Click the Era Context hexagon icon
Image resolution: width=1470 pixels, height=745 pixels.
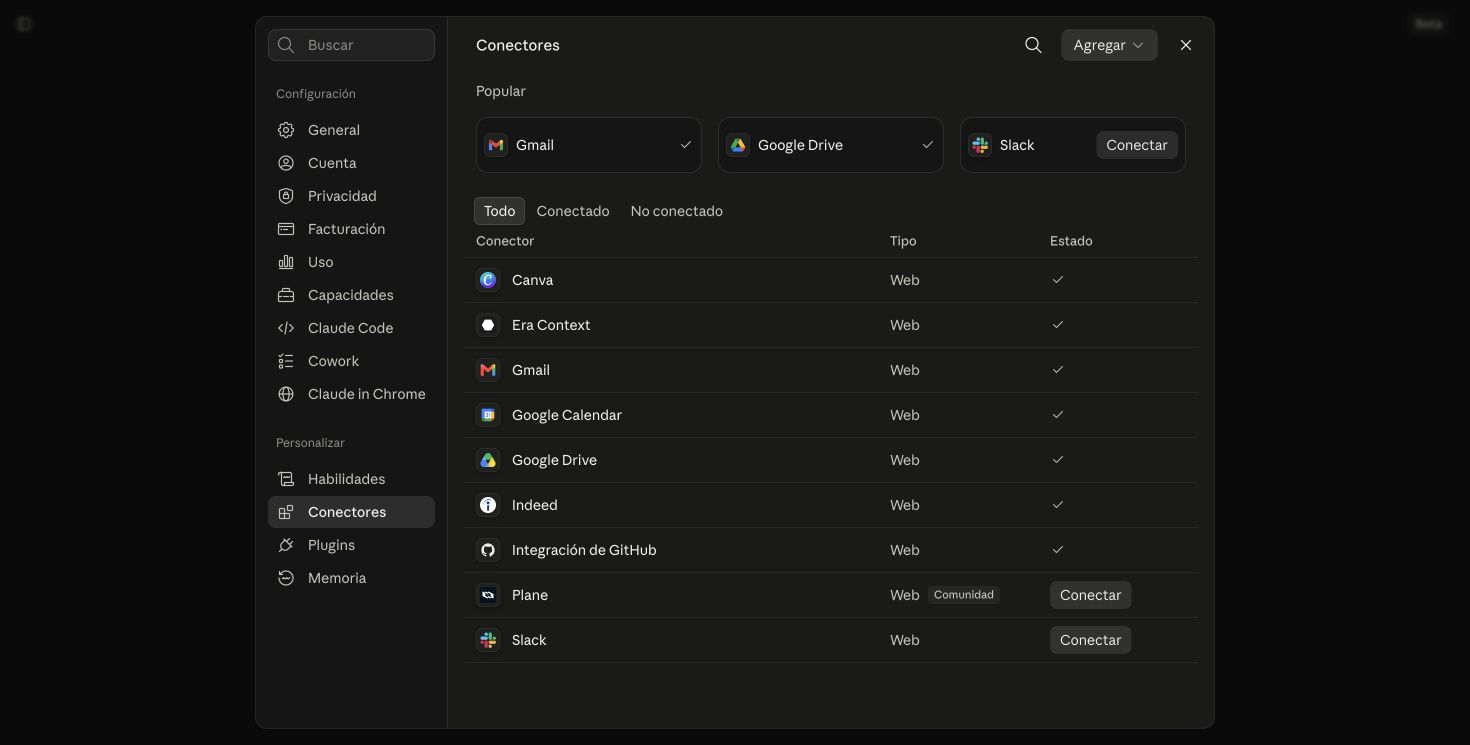[x=488, y=325]
